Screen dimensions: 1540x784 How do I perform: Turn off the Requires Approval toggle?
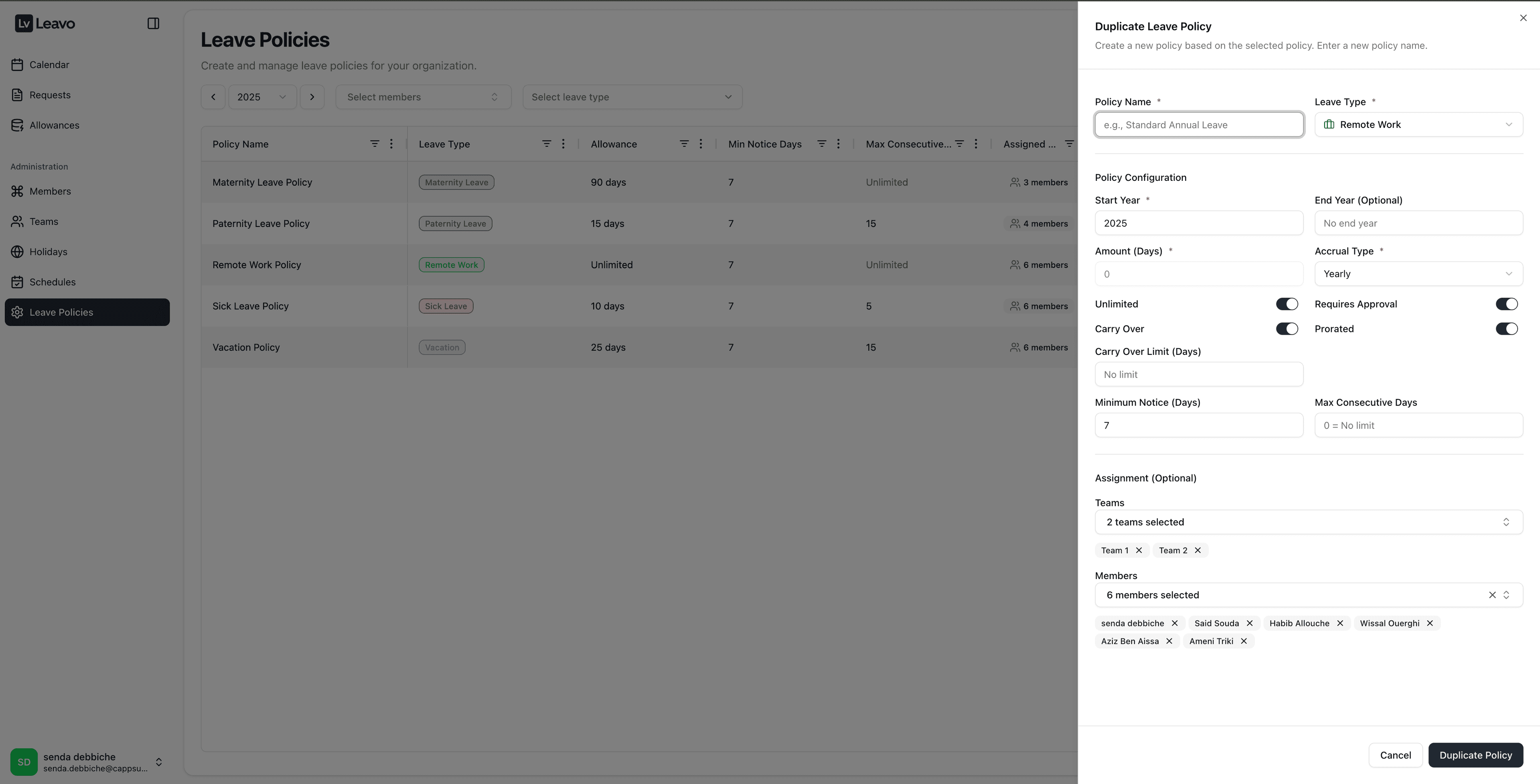coord(1506,304)
